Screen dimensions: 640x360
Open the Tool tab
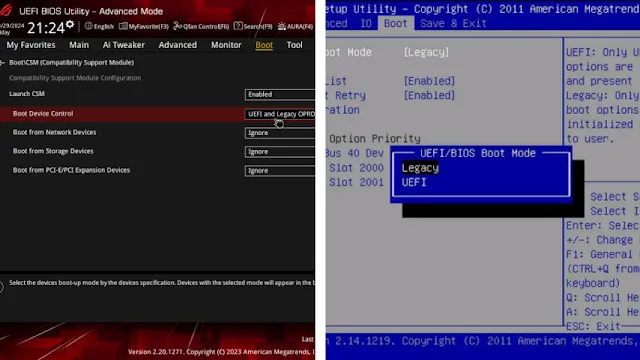pos(294,45)
